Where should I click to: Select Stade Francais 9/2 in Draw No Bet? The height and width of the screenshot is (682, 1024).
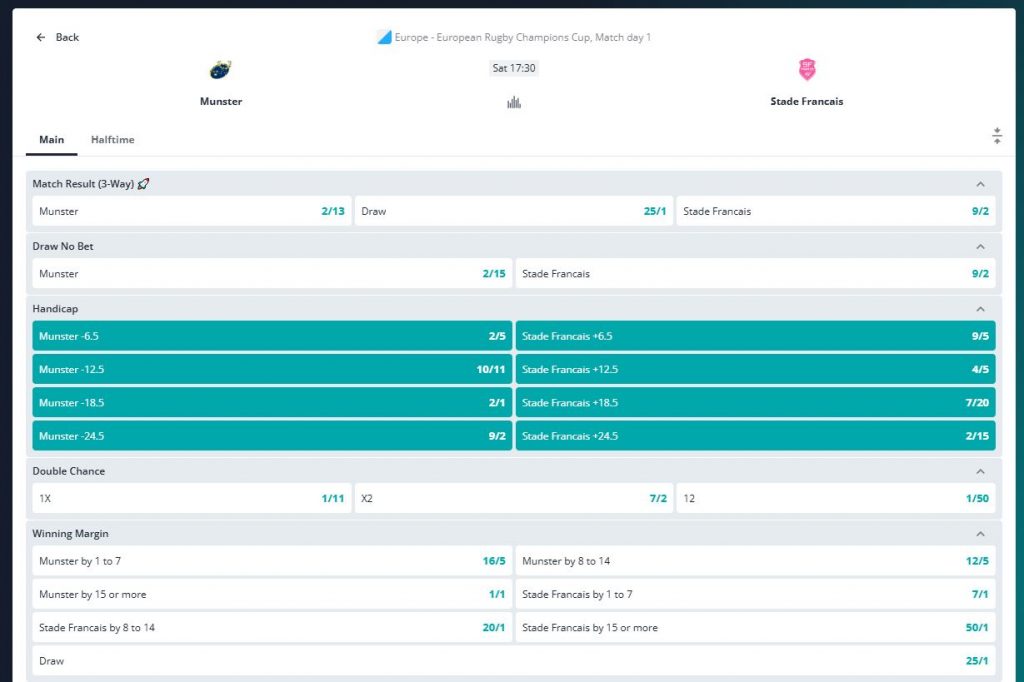[756, 274]
